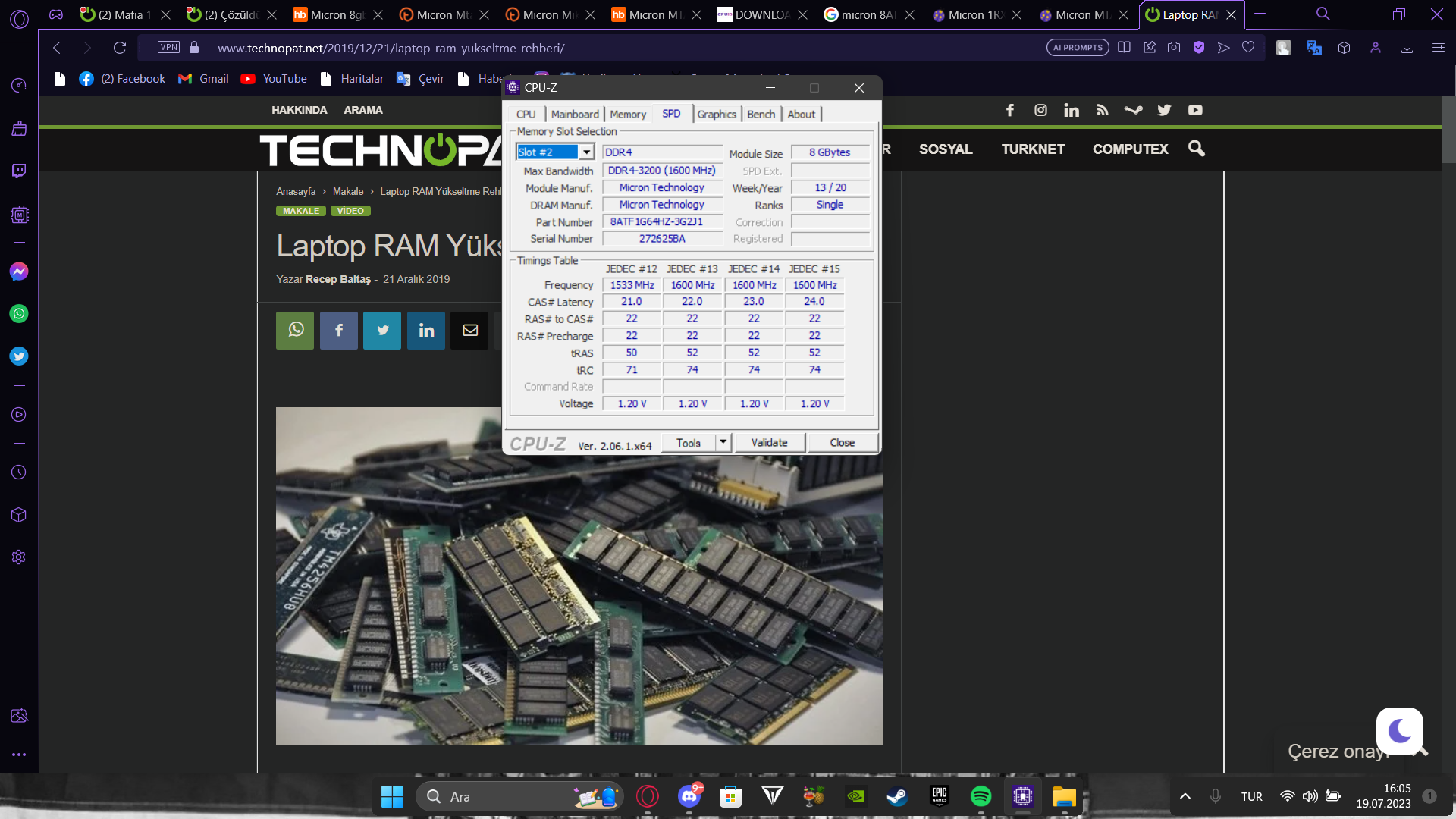
Task: Open the site's YouTube channel from the header icon
Action: coord(1195,110)
